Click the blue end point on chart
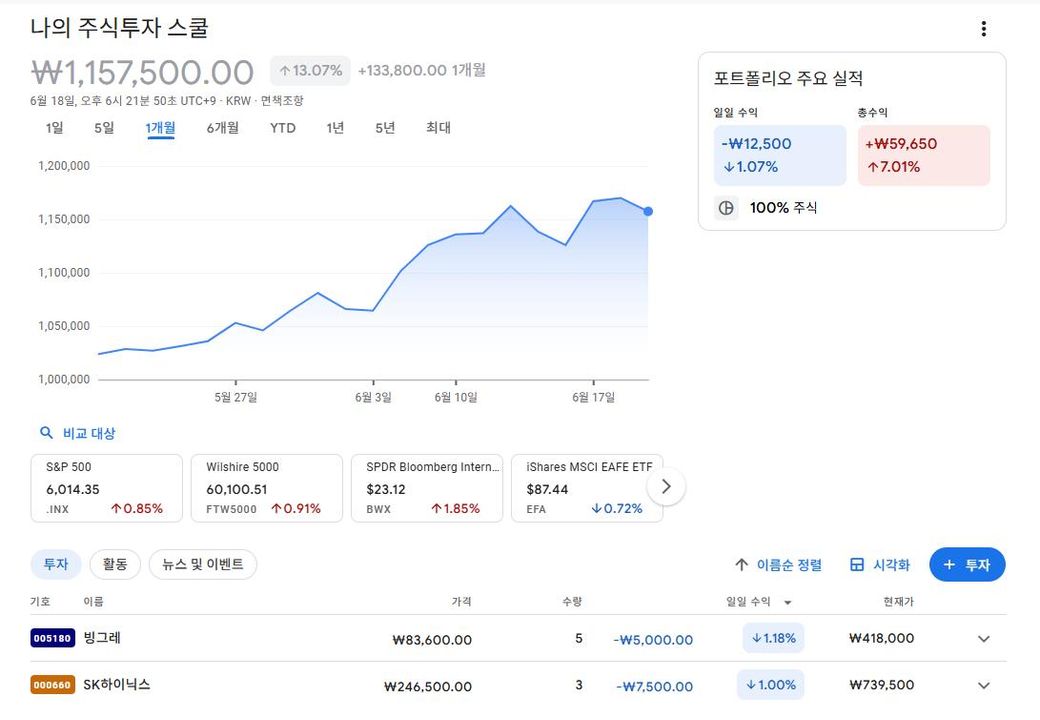The width and height of the screenshot is (1040, 720). point(649,211)
